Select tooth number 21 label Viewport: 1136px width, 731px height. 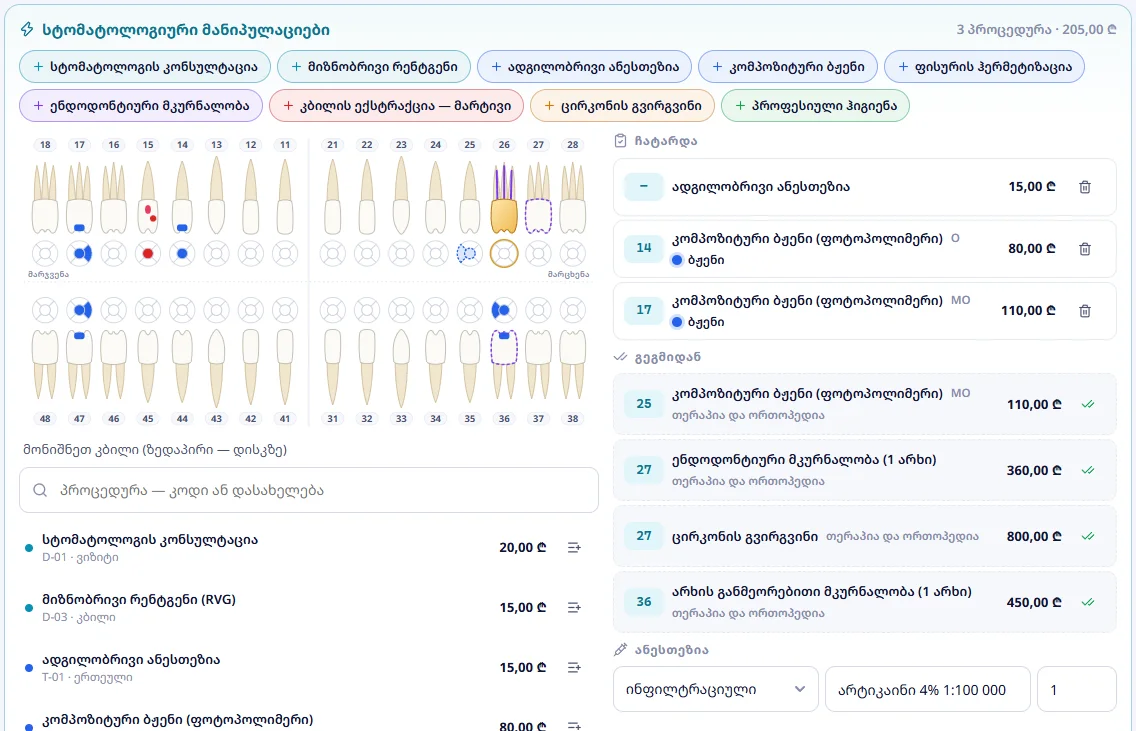333,145
